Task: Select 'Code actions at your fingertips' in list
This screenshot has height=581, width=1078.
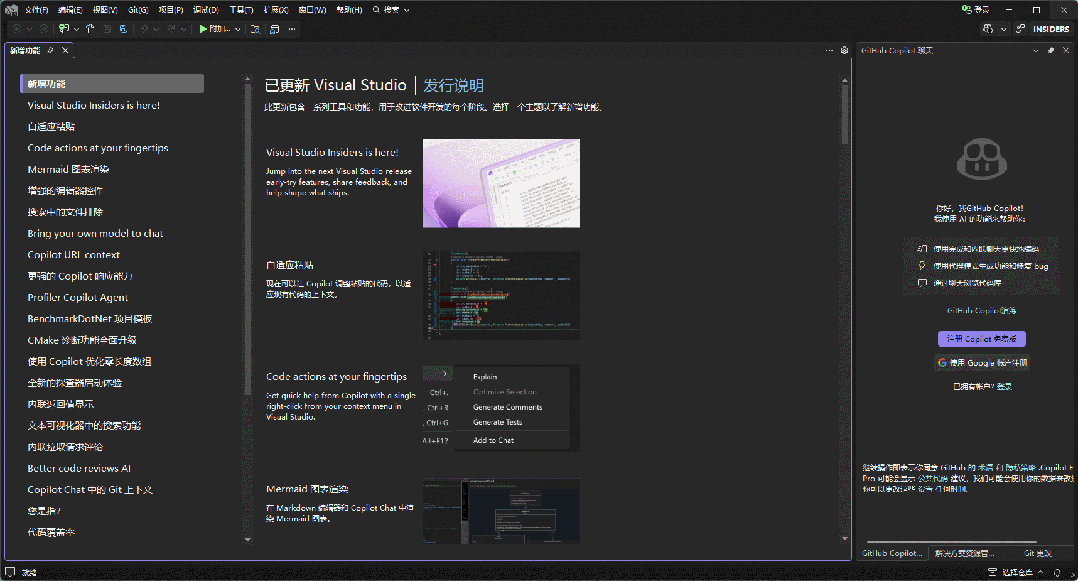Action: (x=98, y=148)
